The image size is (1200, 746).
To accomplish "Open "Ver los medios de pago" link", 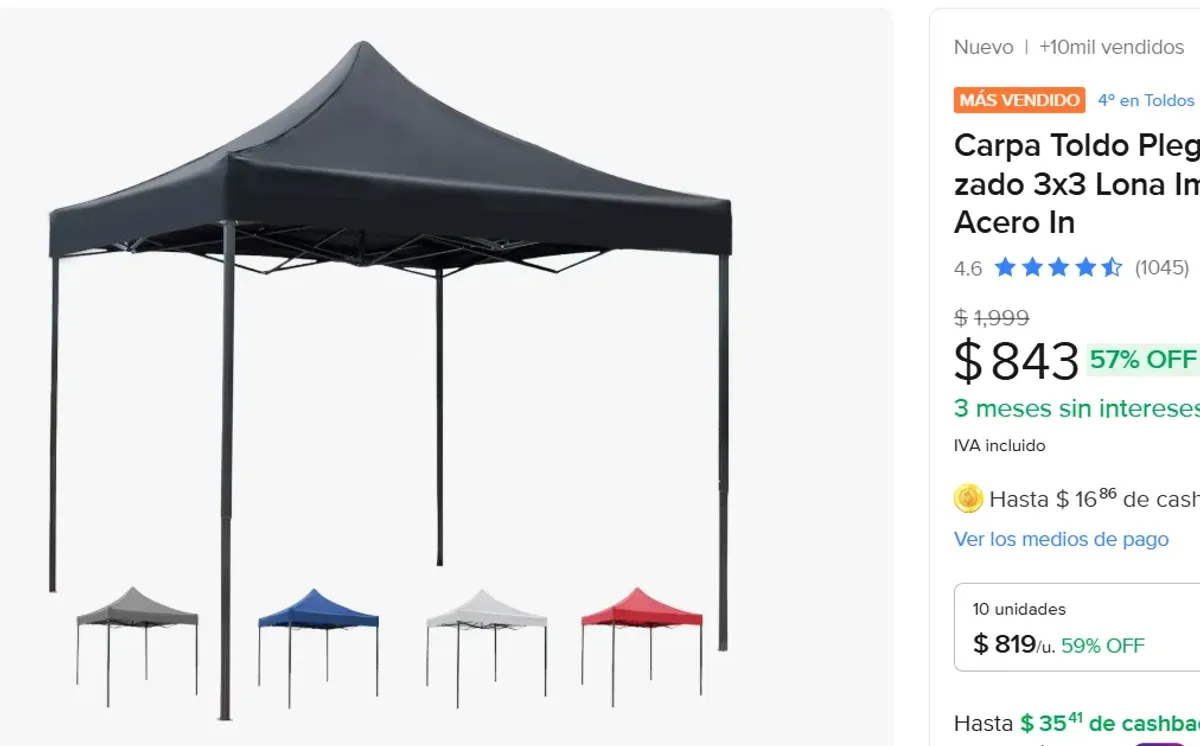I will click(1061, 539).
